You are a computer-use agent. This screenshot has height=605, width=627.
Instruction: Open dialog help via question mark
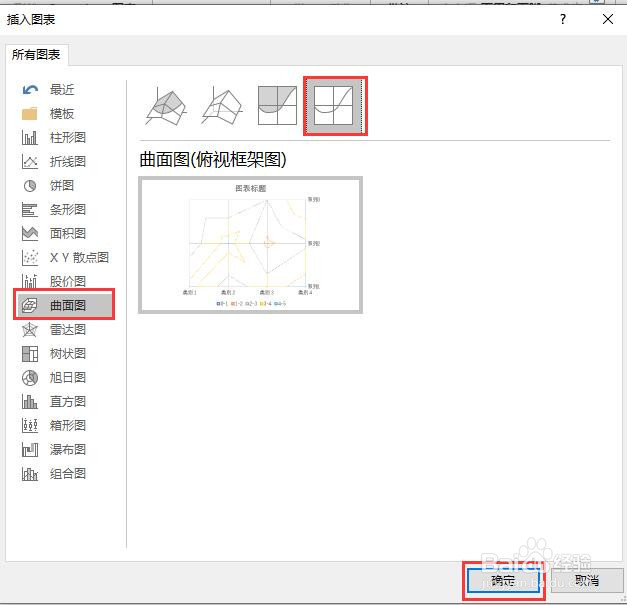(563, 19)
